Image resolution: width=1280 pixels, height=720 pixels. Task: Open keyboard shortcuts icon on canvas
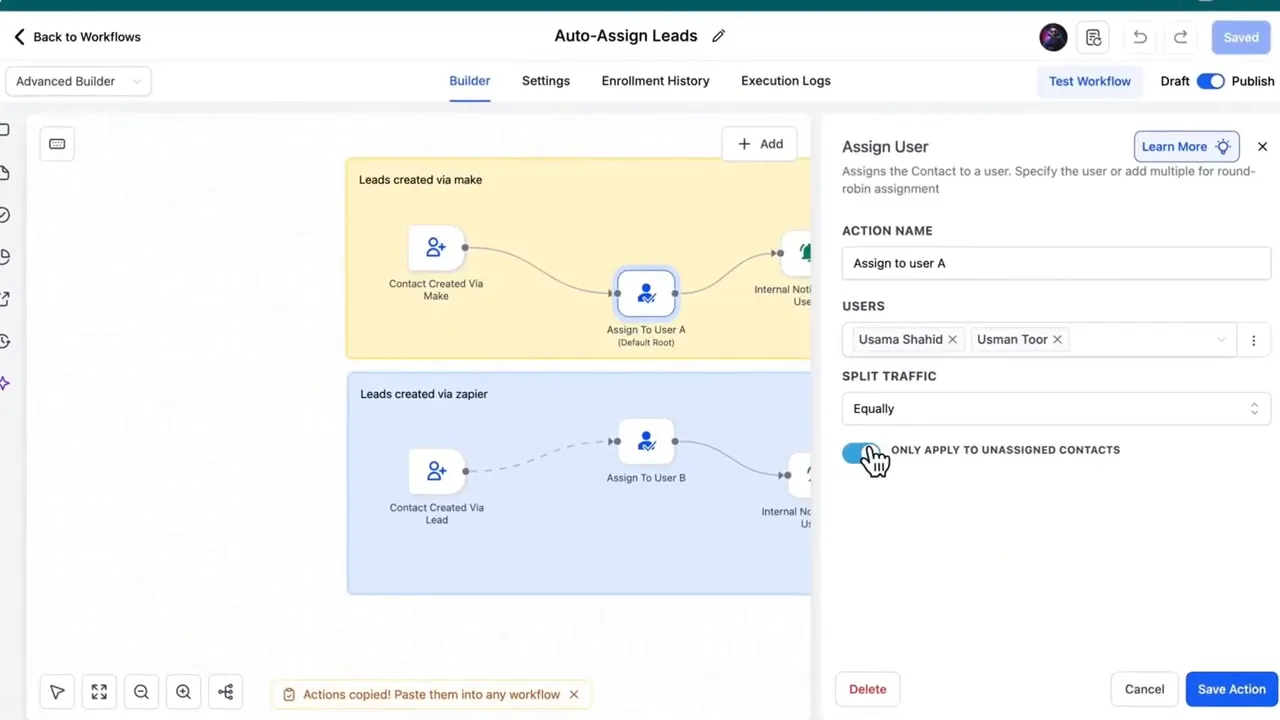pyautogui.click(x=57, y=144)
